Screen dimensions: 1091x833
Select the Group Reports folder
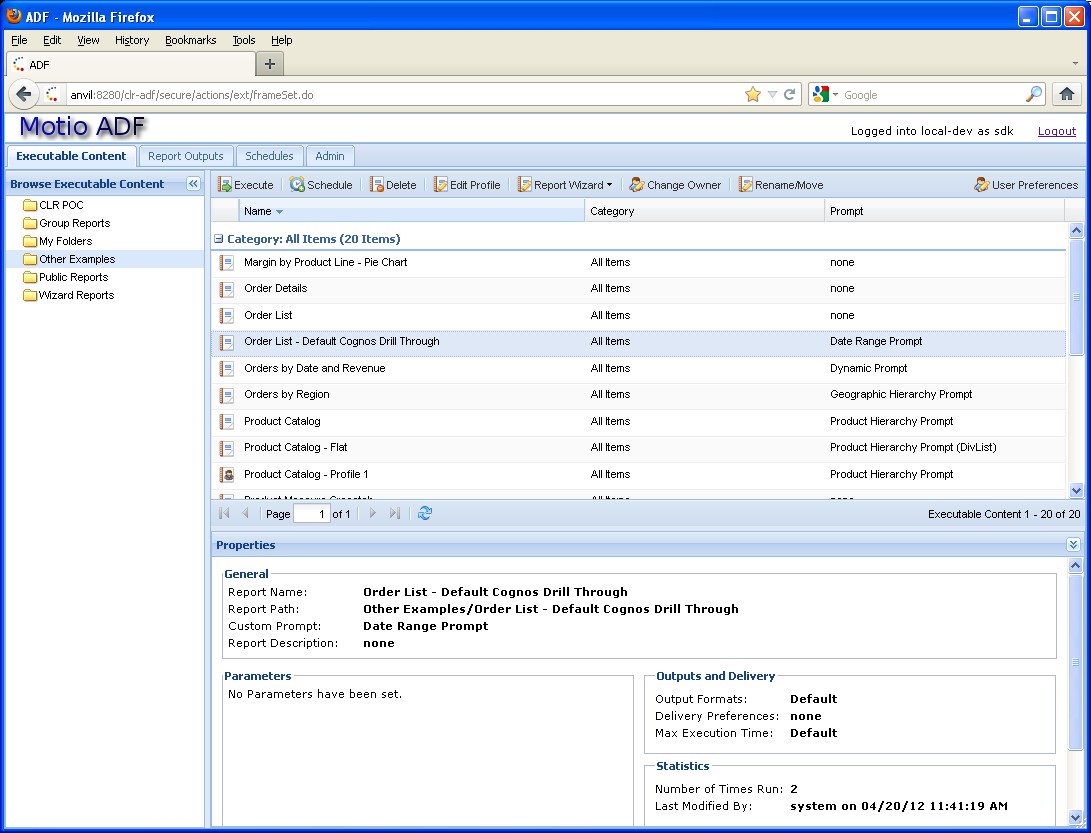coord(74,223)
